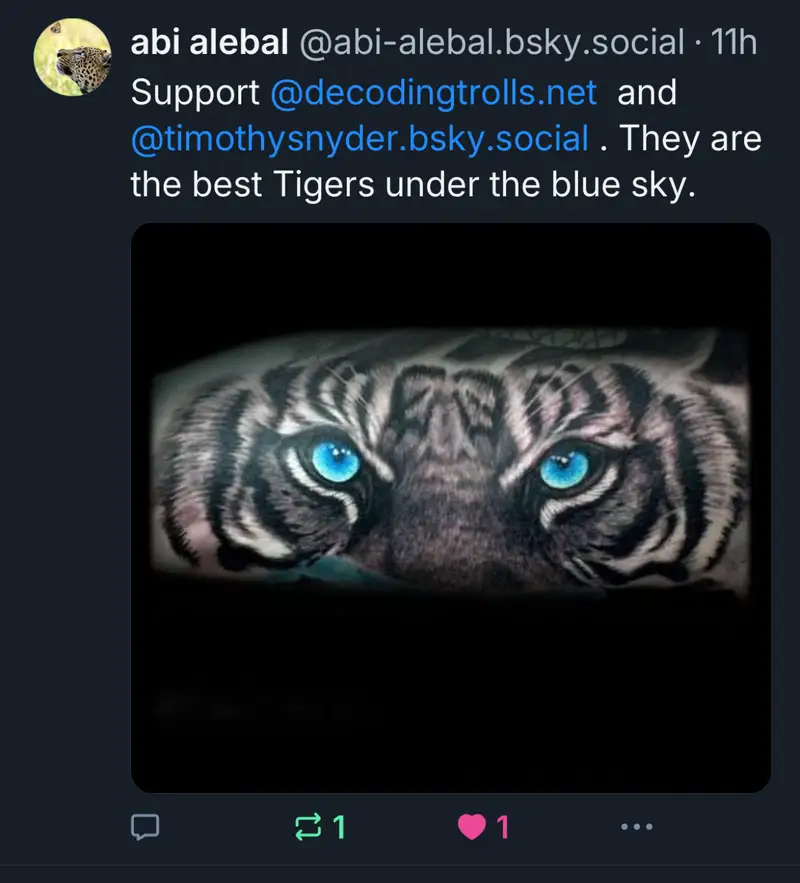Click the pink like count number
Viewport: 800px width, 883px height.
[503, 827]
